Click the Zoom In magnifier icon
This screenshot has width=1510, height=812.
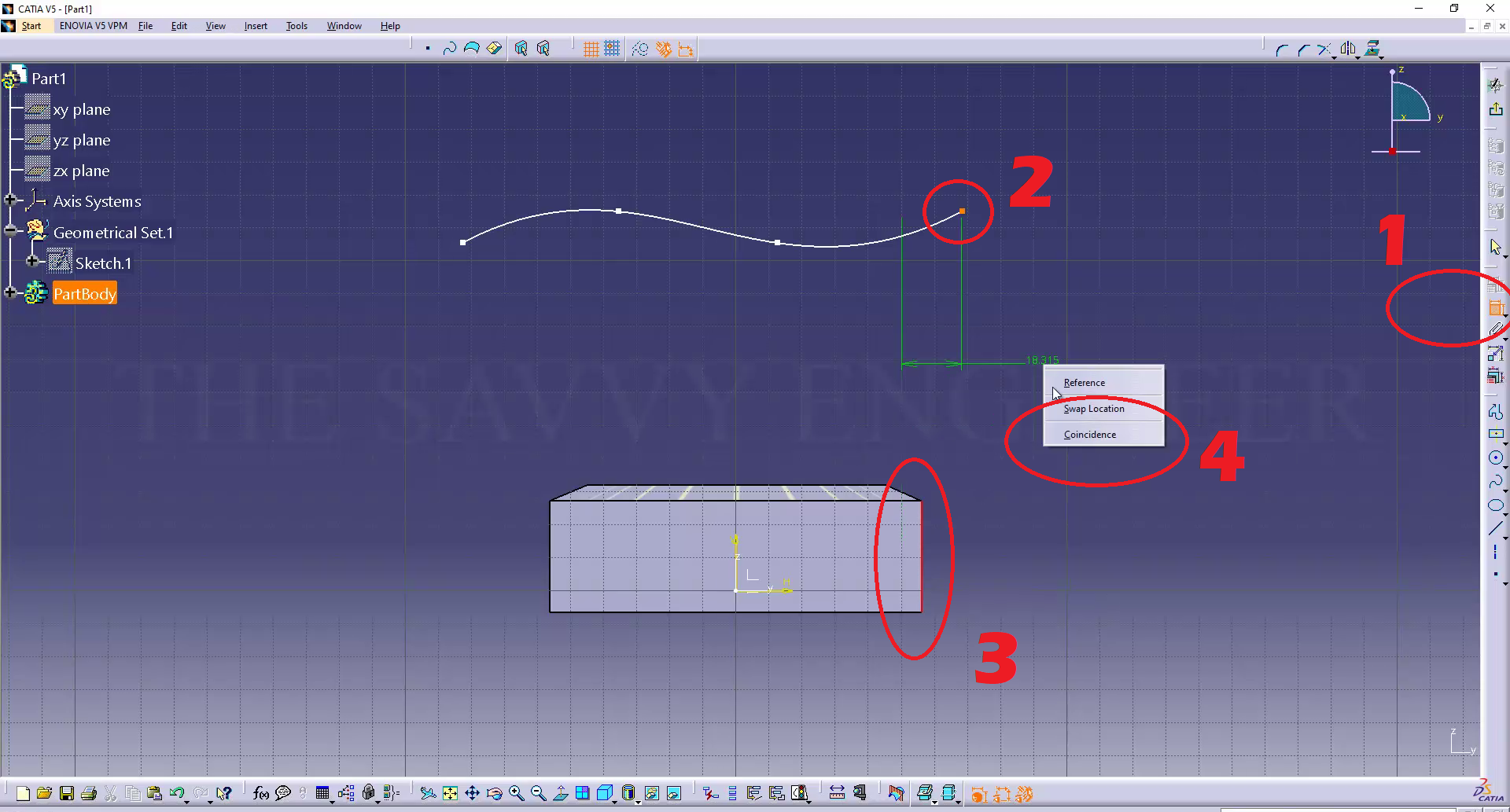[x=516, y=794]
